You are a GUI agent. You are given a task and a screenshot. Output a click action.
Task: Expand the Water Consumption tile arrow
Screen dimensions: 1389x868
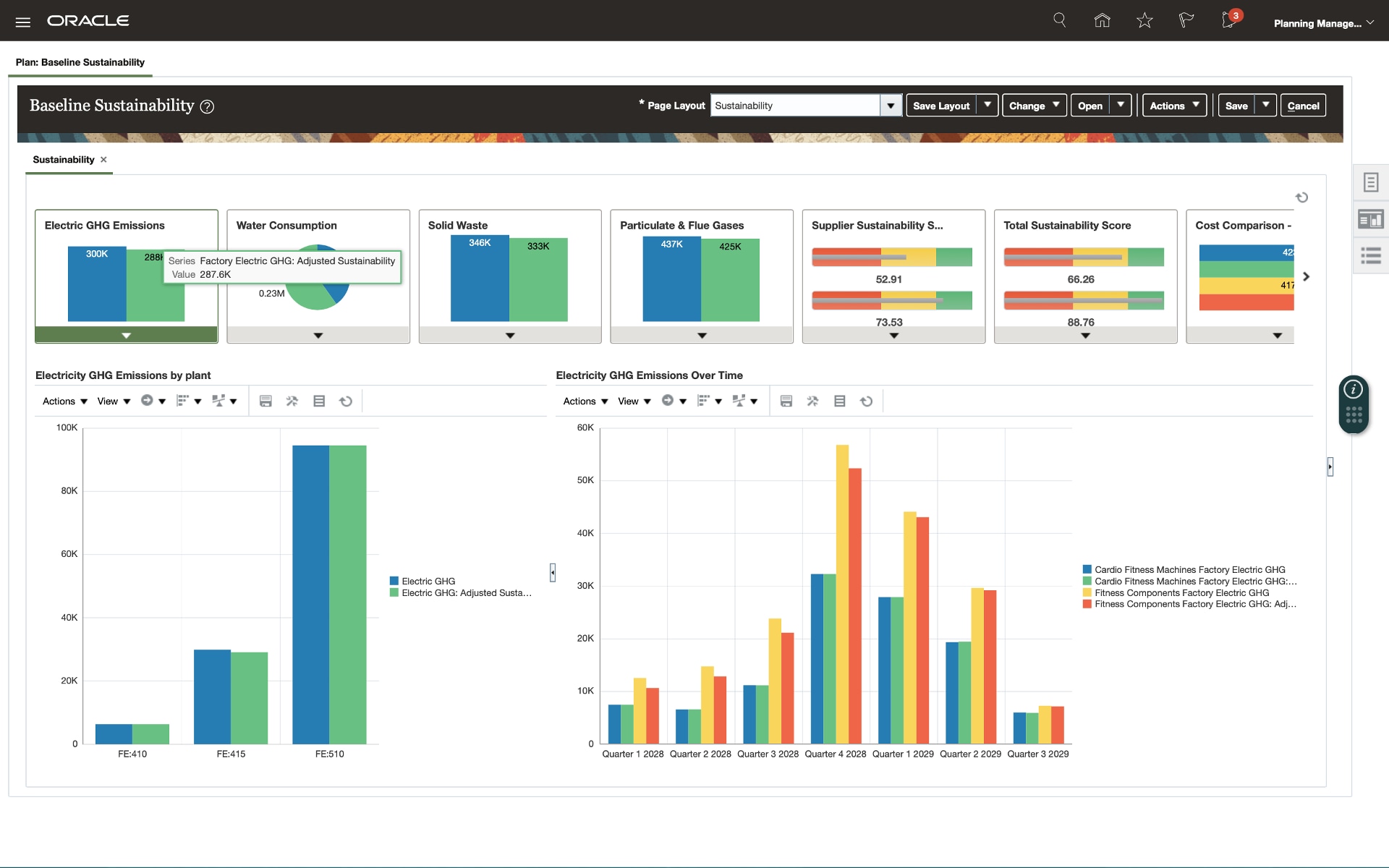point(318,336)
